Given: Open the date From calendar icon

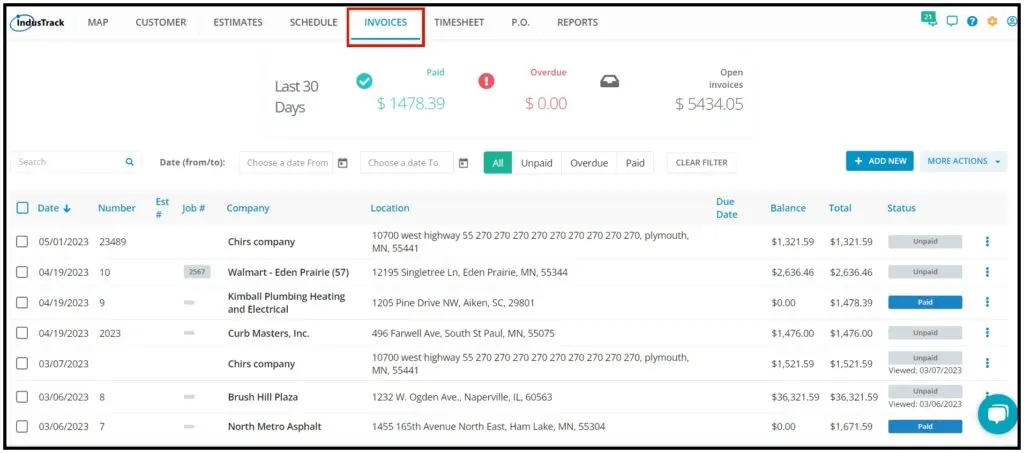Looking at the screenshot, I should click(x=342, y=163).
